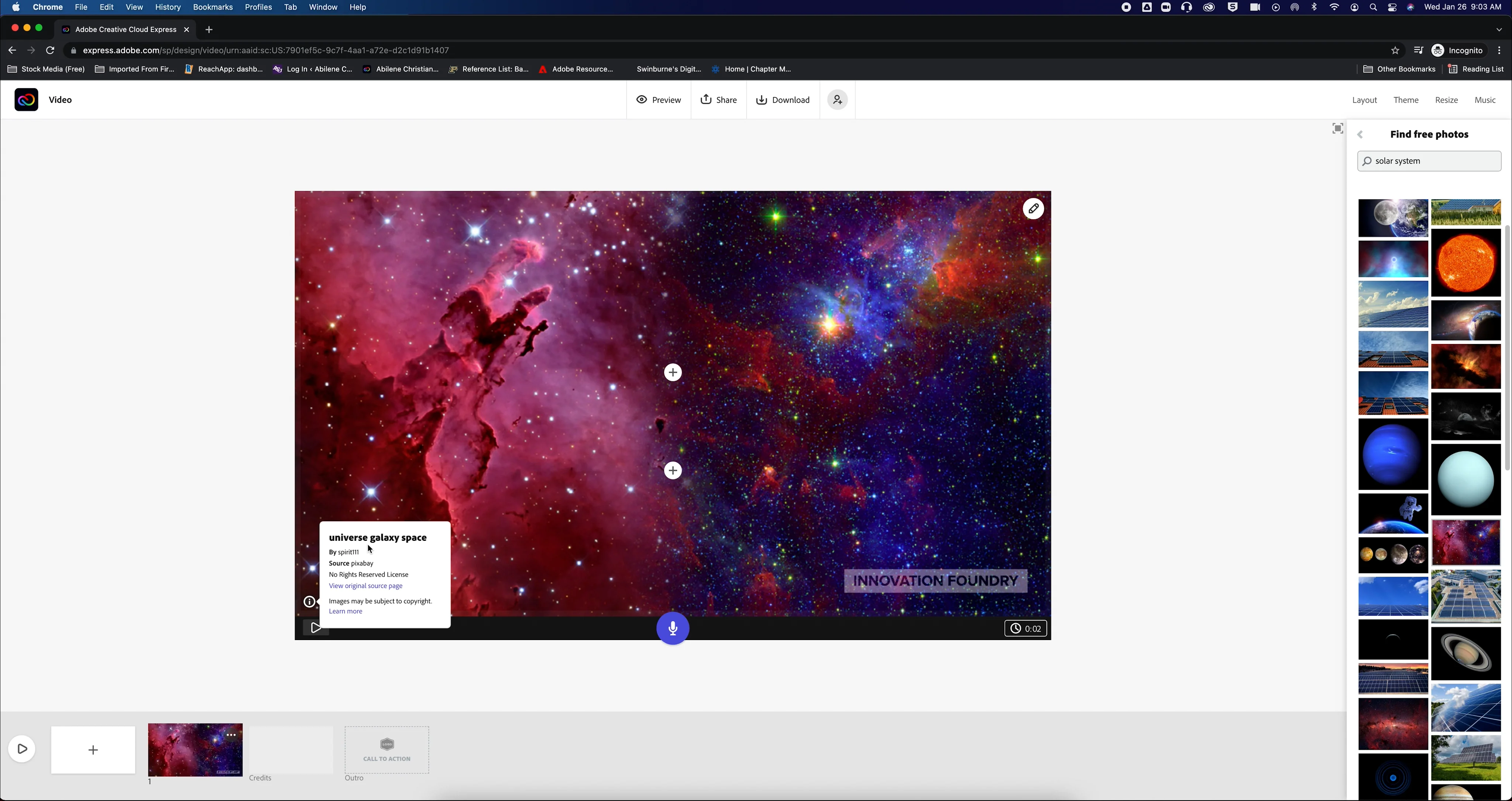
Task: Open slide 1 options three-dot menu
Action: [231, 735]
